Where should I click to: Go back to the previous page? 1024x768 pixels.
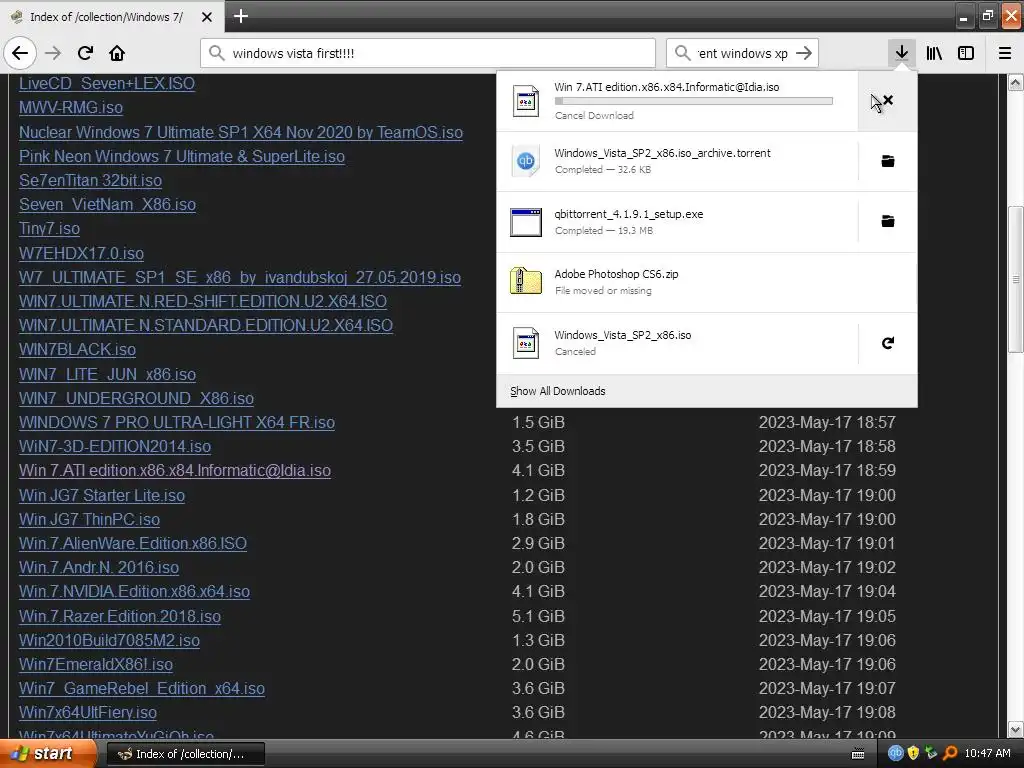tap(20, 53)
